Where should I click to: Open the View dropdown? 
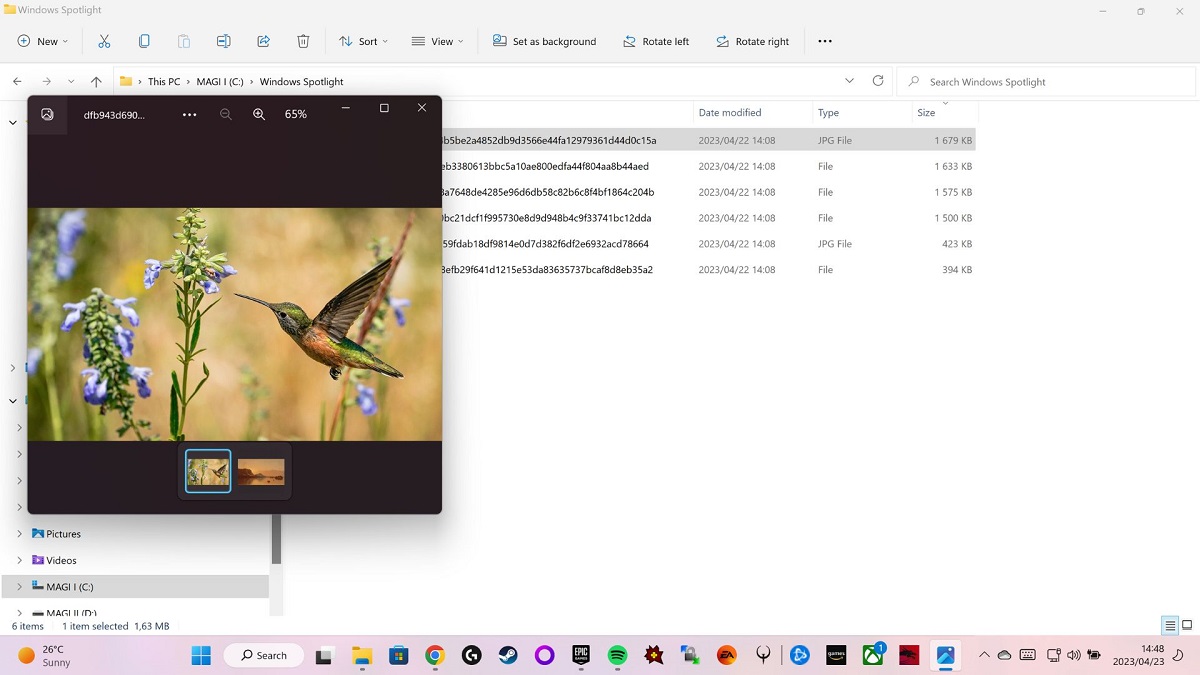(438, 41)
